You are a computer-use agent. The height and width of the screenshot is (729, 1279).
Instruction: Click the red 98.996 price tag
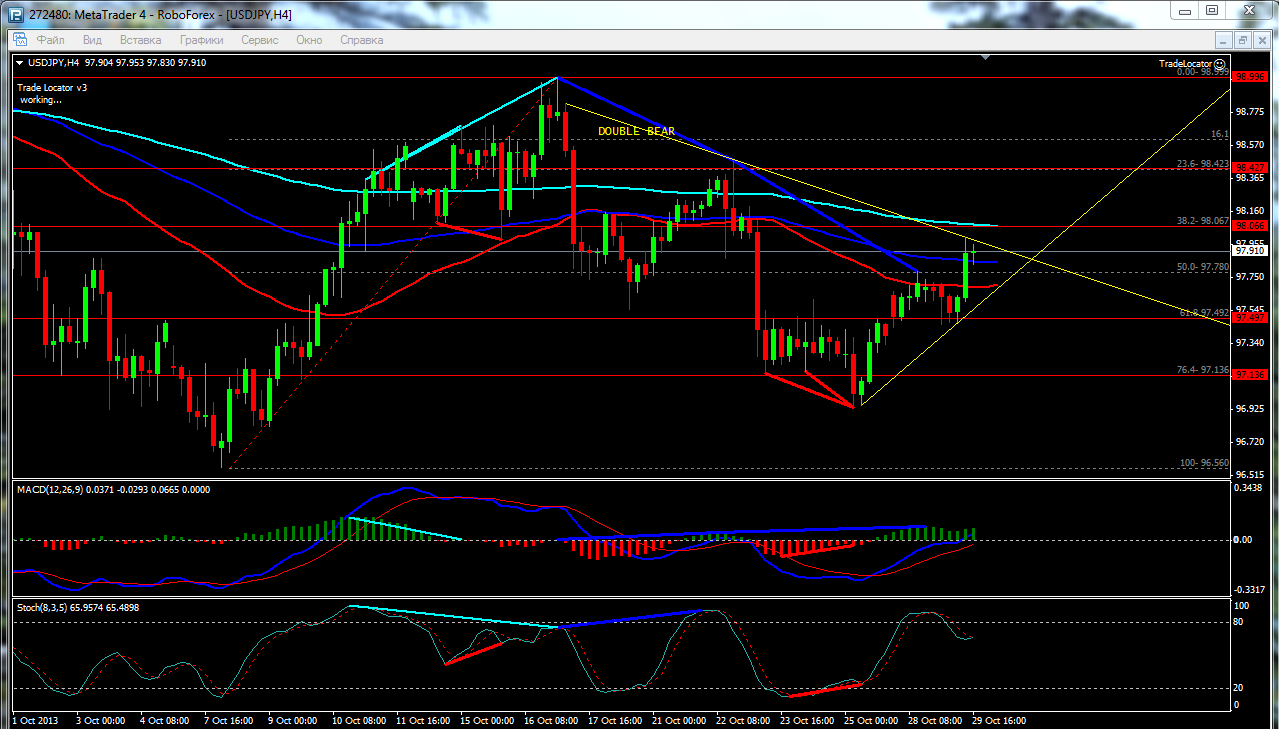click(x=1248, y=77)
